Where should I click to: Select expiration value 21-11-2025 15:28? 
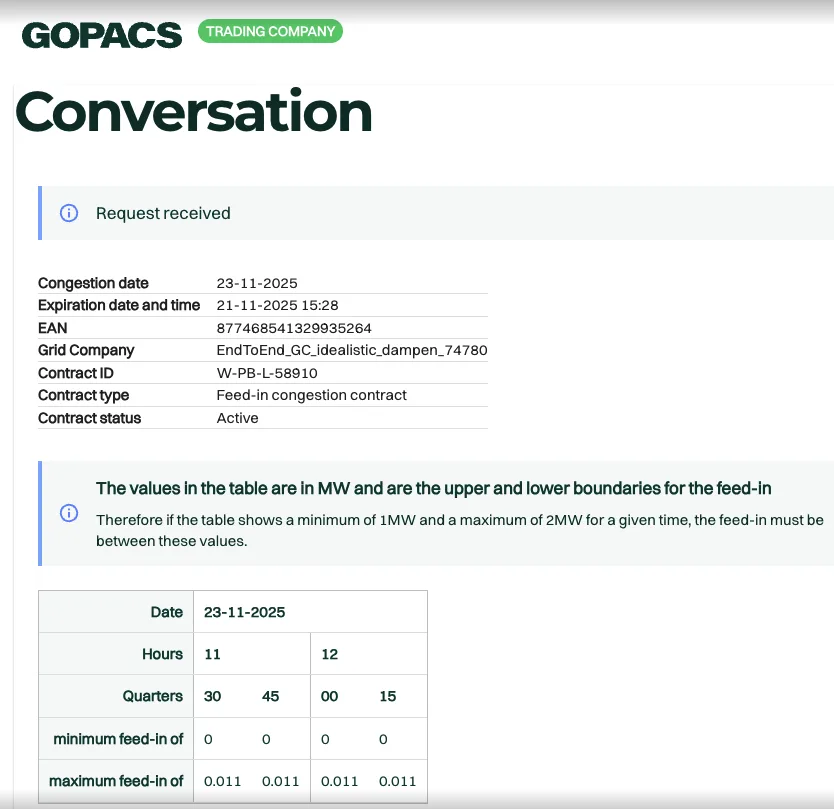click(278, 305)
